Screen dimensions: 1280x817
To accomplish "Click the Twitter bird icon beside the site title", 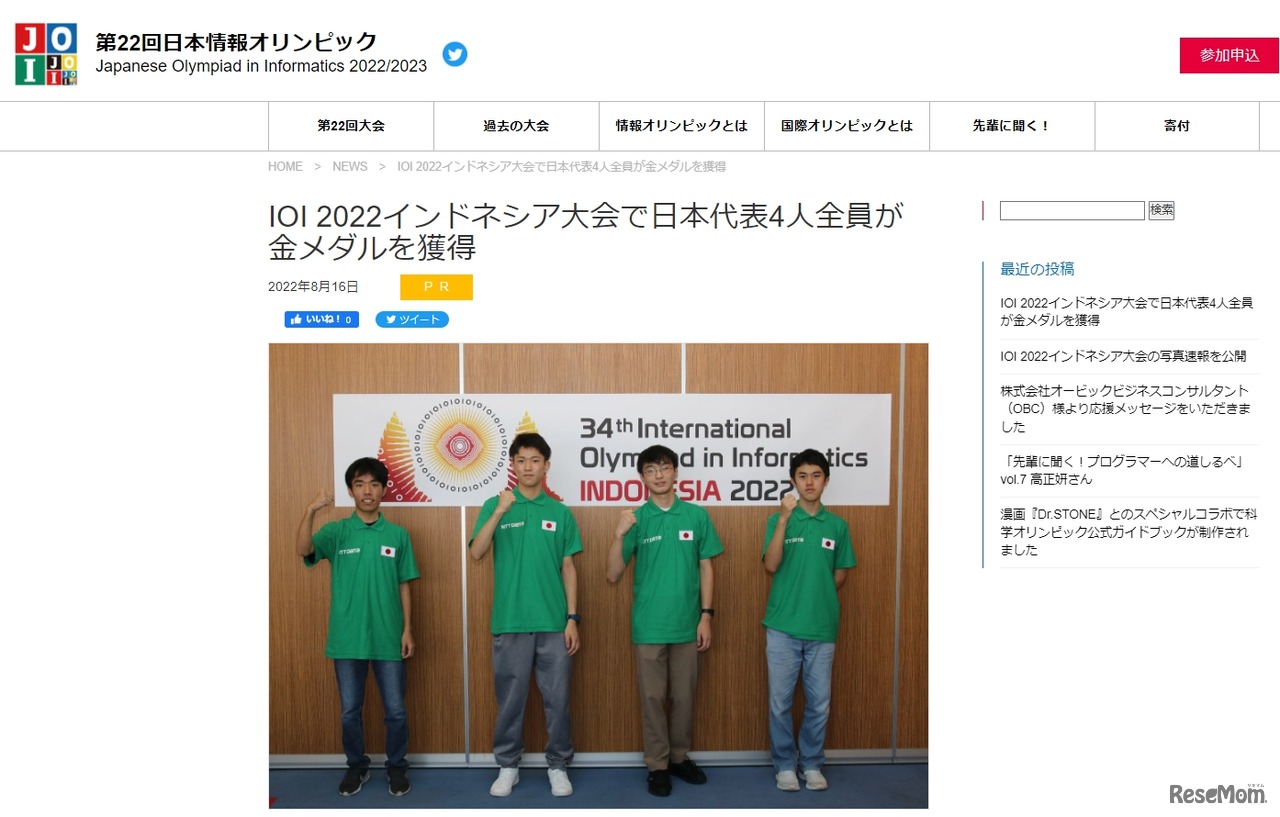I will [x=455, y=55].
